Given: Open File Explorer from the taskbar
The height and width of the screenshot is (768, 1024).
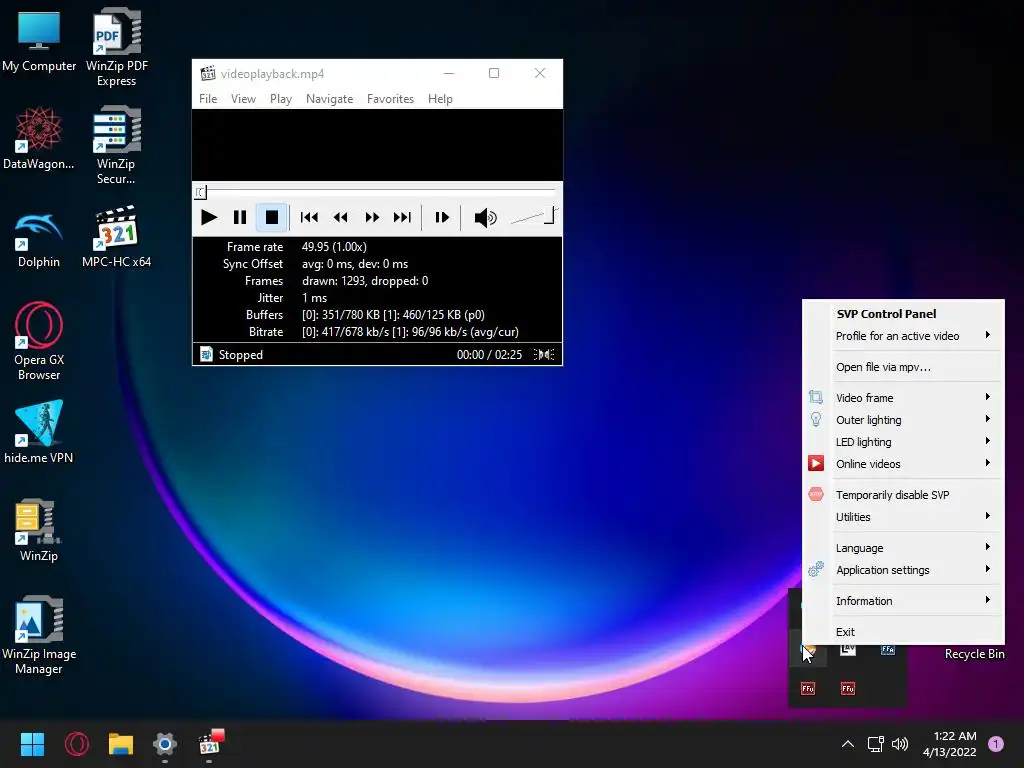Looking at the screenshot, I should [121, 744].
